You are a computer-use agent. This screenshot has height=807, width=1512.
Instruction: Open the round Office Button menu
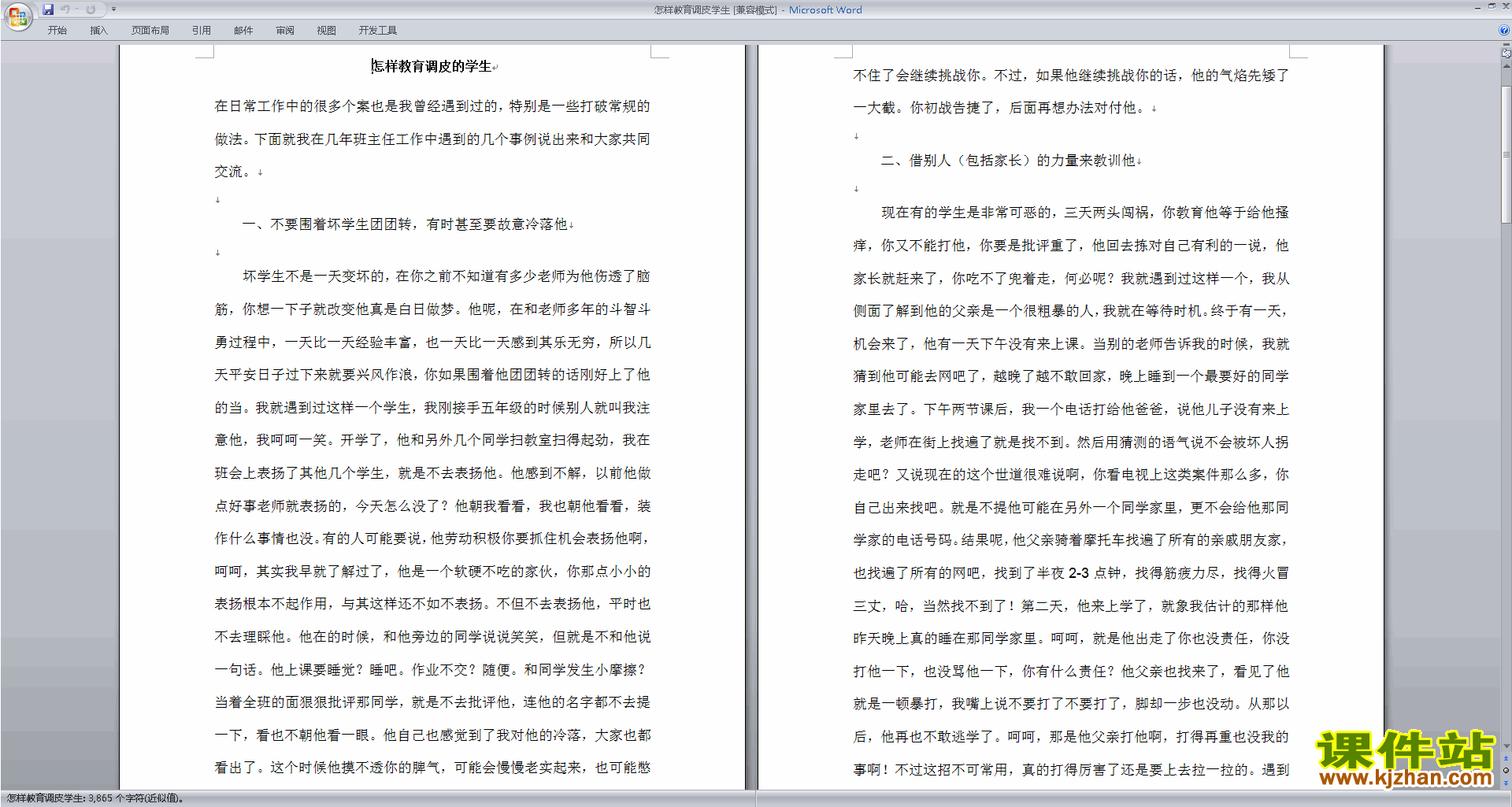click(17, 16)
